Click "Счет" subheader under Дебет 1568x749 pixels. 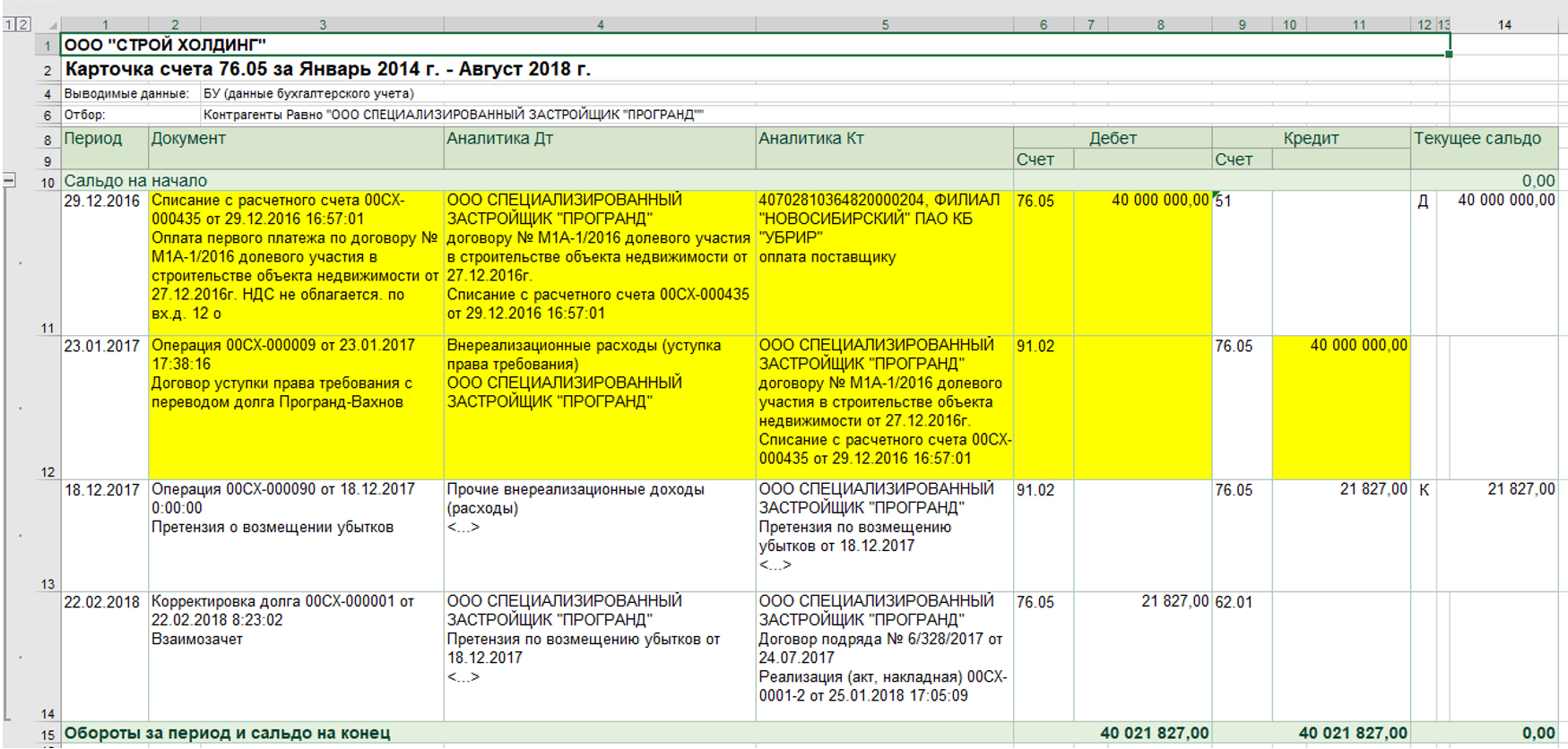tap(1044, 159)
